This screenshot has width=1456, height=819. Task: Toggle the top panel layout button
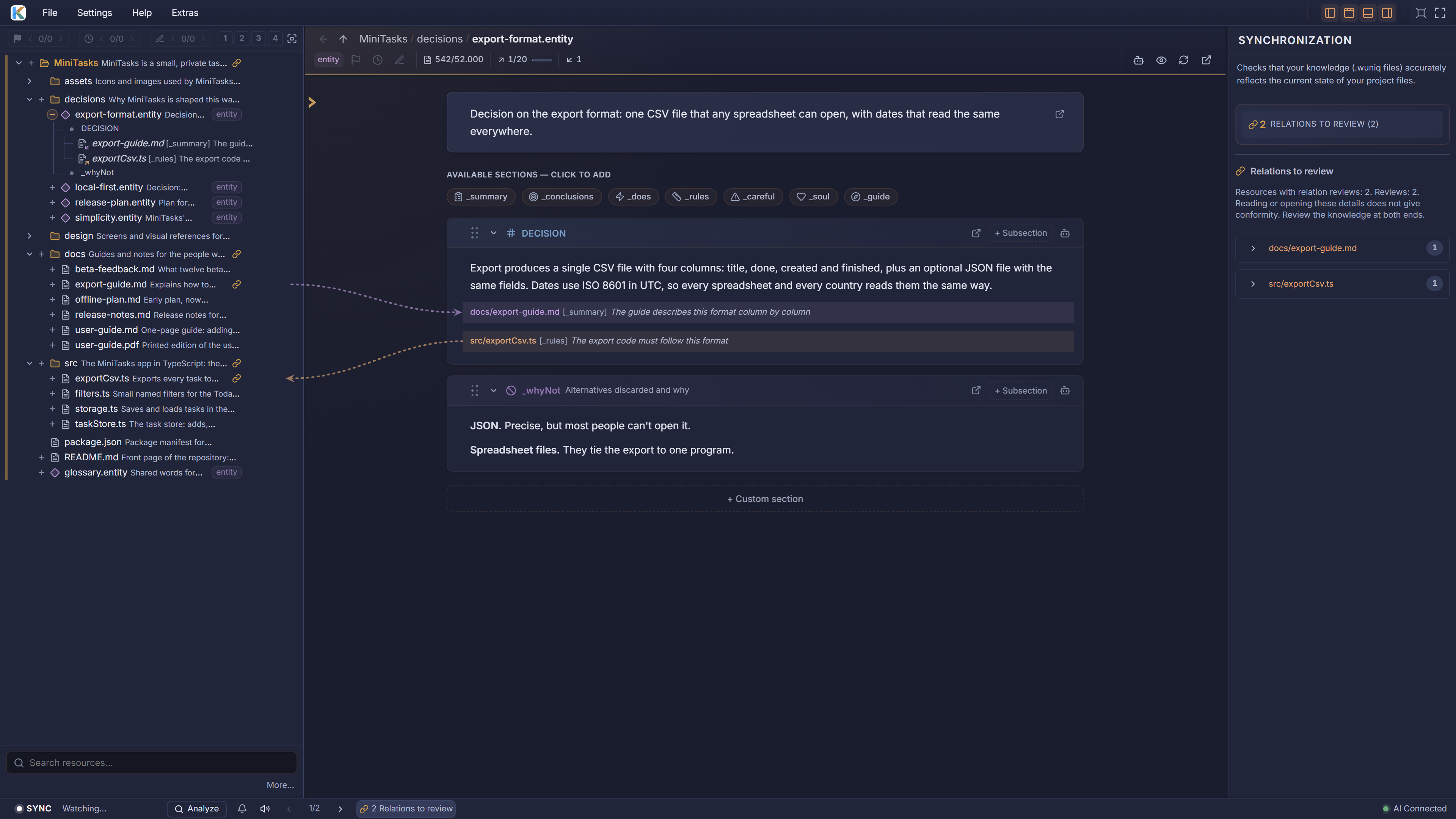point(1349,13)
